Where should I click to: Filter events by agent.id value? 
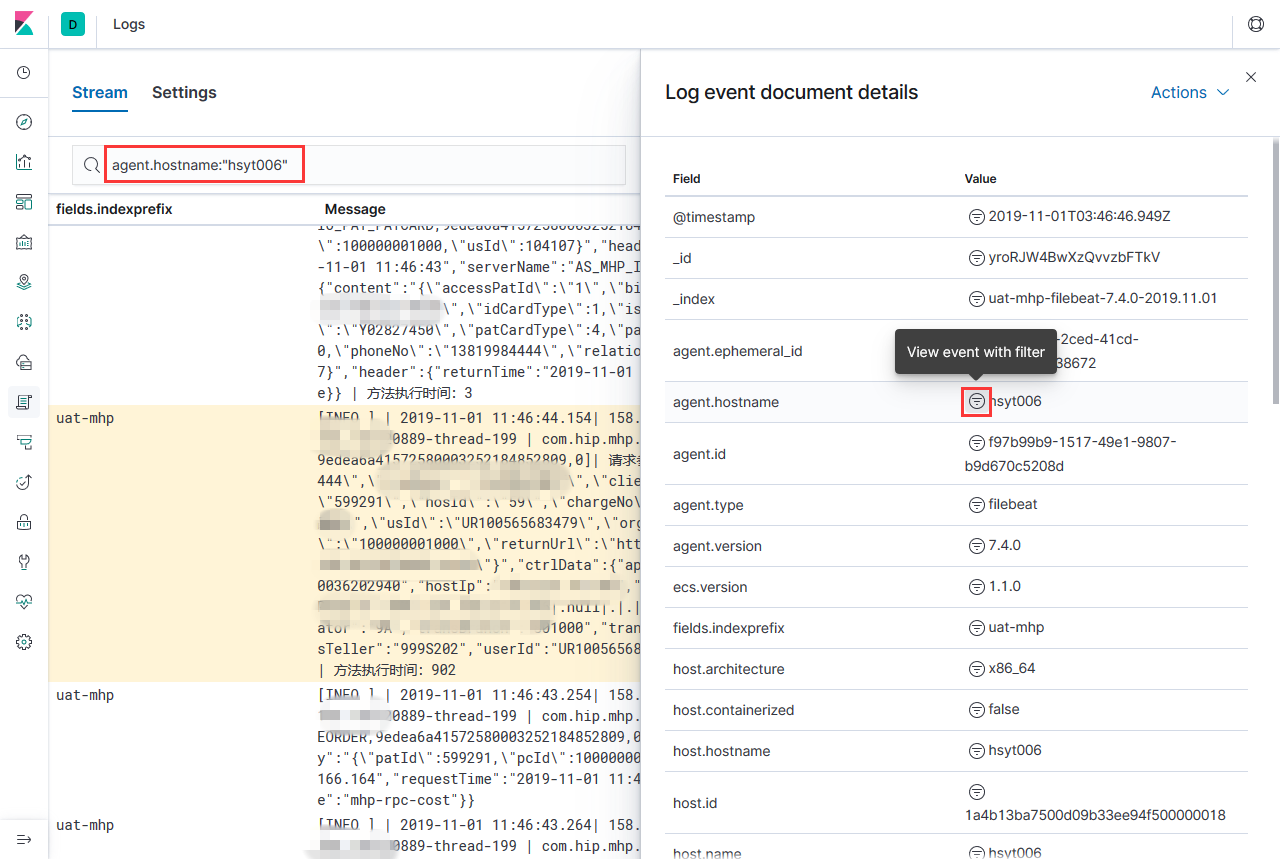[x=976, y=443]
